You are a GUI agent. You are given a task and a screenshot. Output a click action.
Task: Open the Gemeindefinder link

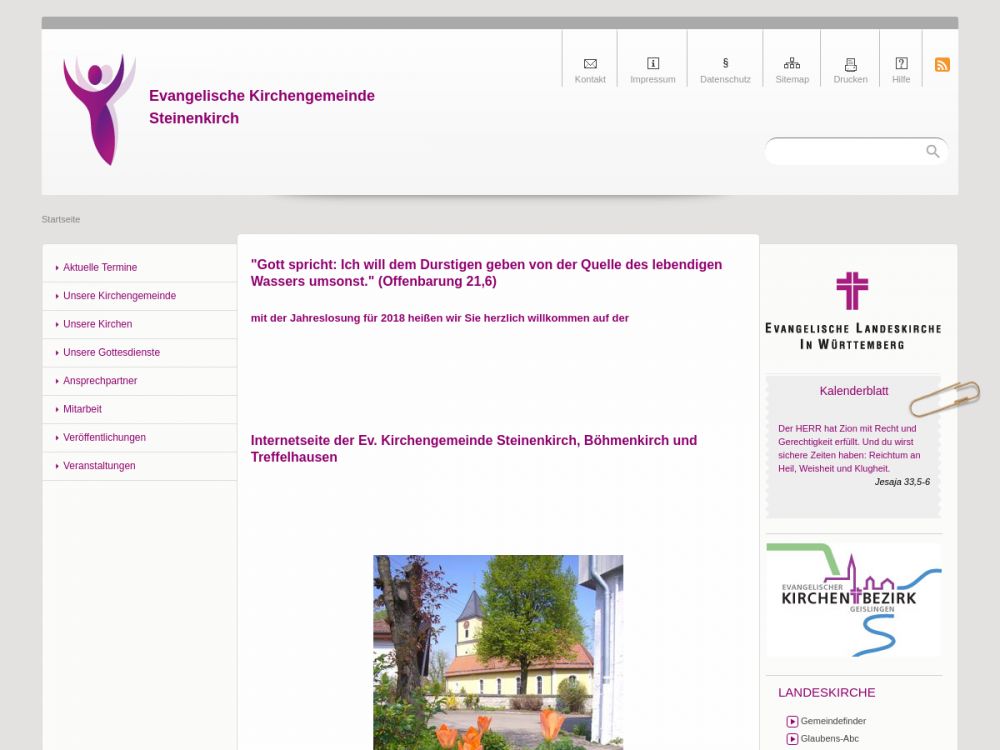pos(833,721)
